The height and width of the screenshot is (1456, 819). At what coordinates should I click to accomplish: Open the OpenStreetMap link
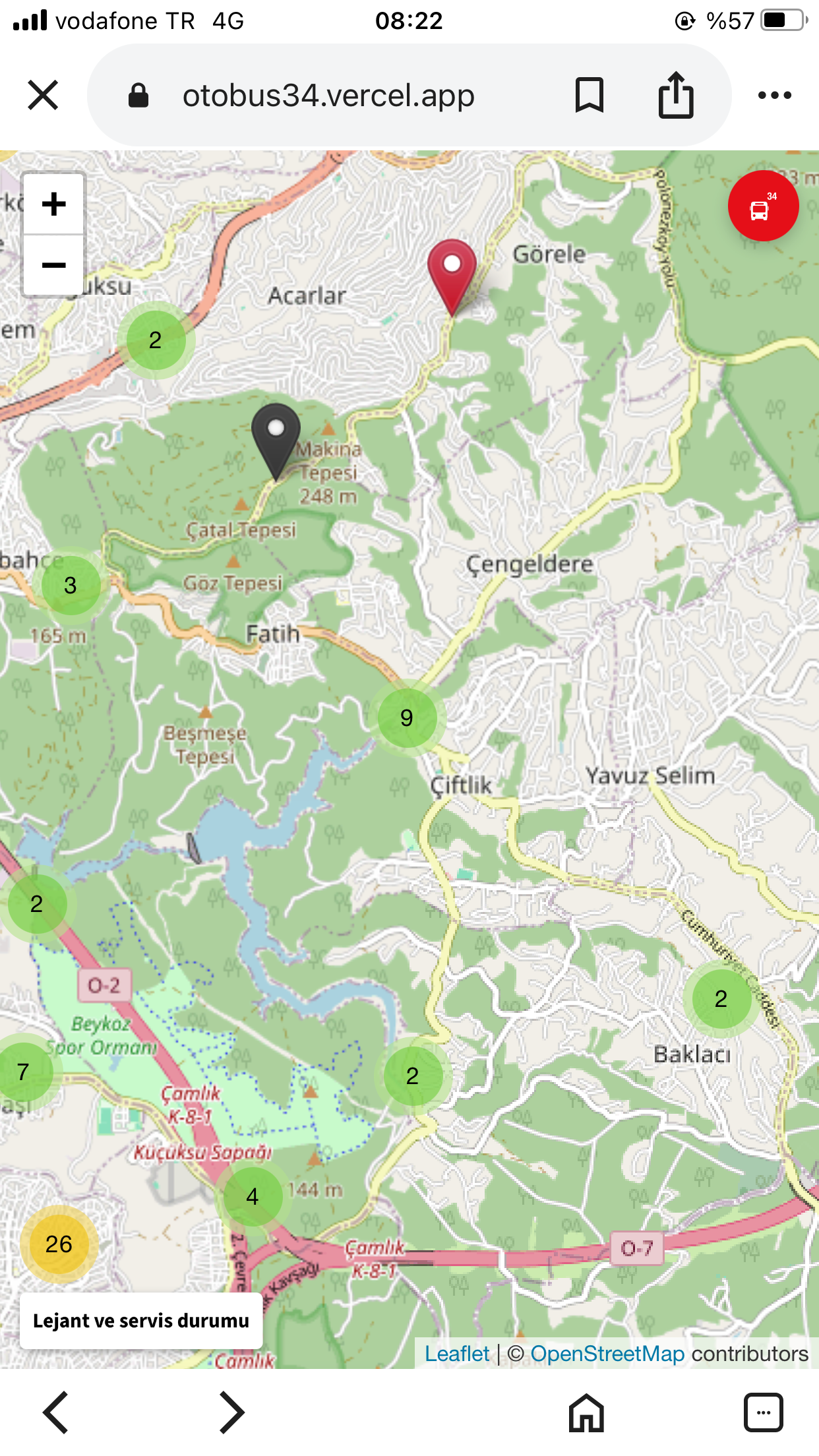[x=607, y=1354]
